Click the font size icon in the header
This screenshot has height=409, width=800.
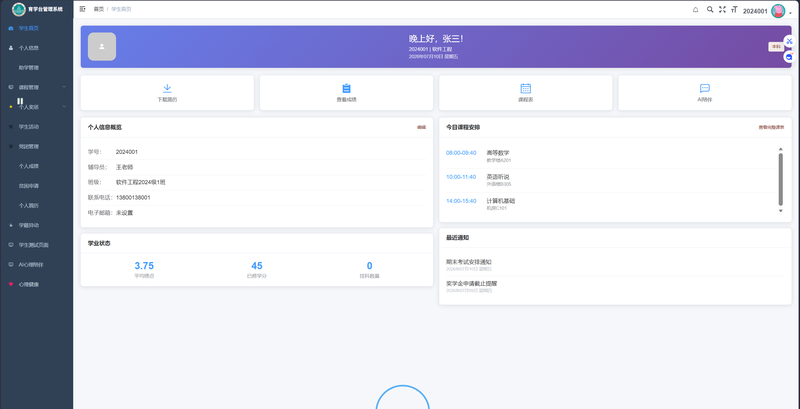(x=734, y=10)
